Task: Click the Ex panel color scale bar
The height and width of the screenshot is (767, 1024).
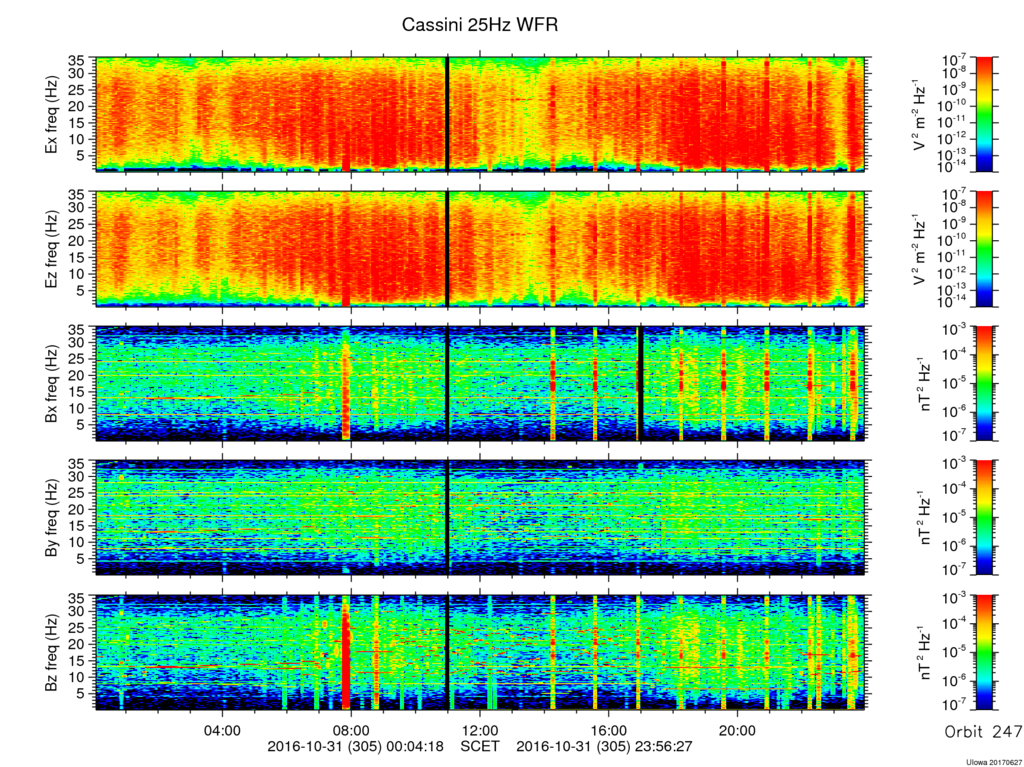Action: click(984, 114)
